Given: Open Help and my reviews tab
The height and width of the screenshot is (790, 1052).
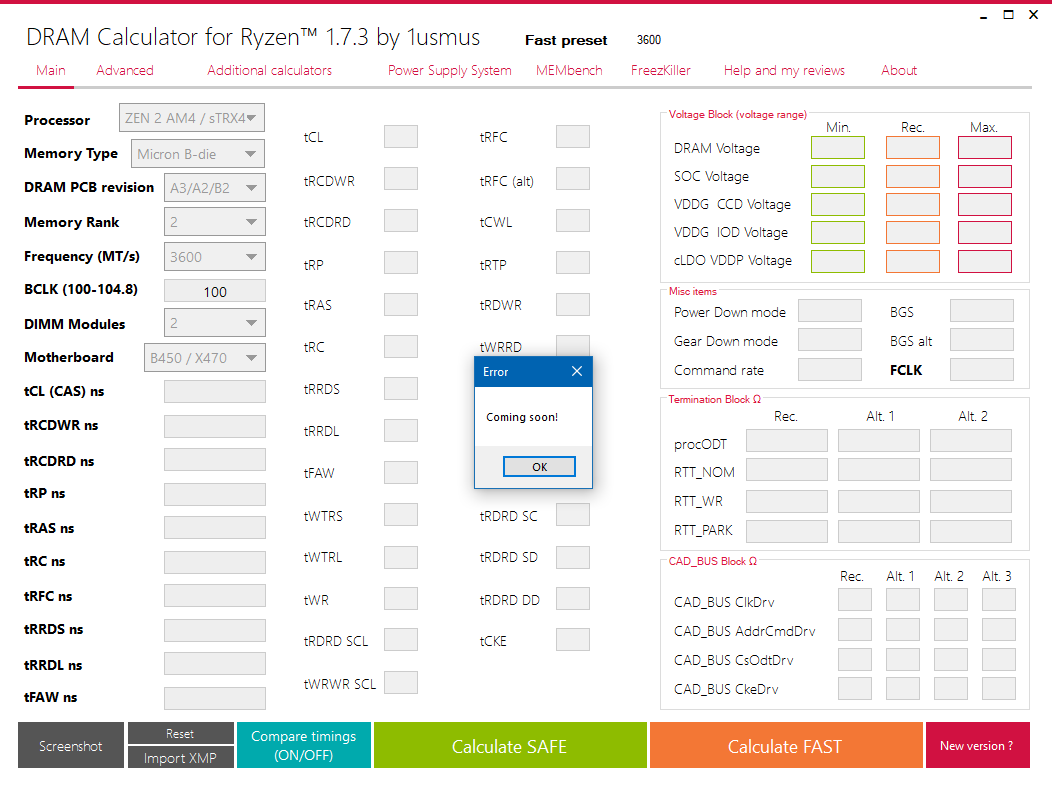Looking at the screenshot, I should pos(784,70).
